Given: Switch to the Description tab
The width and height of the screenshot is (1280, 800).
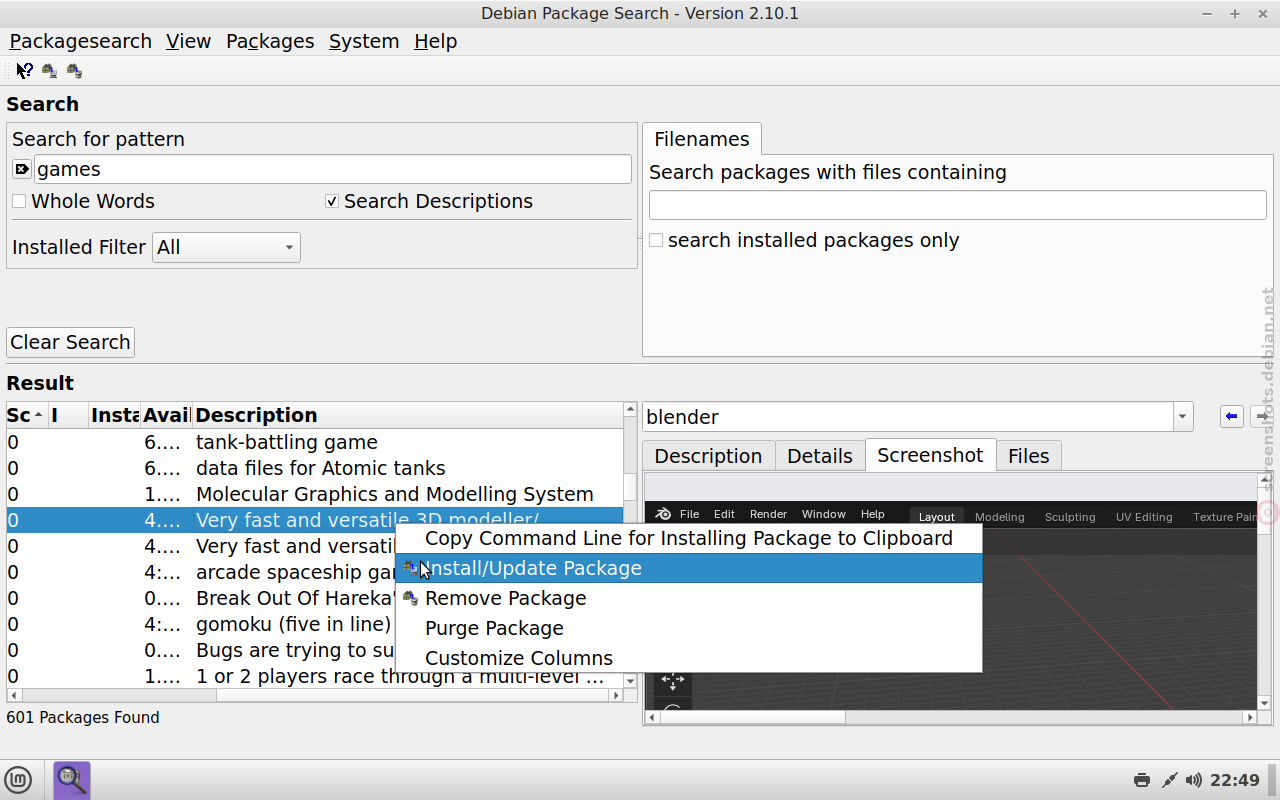Looking at the screenshot, I should point(708,456).
